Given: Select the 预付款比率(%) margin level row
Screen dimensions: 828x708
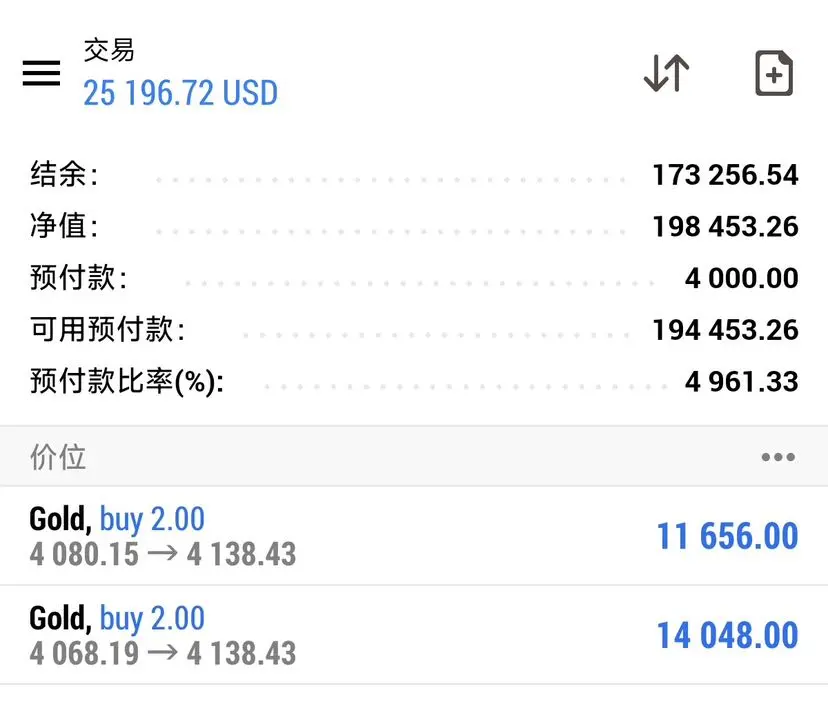Looking at the screenshot, I should pos(414,381).
